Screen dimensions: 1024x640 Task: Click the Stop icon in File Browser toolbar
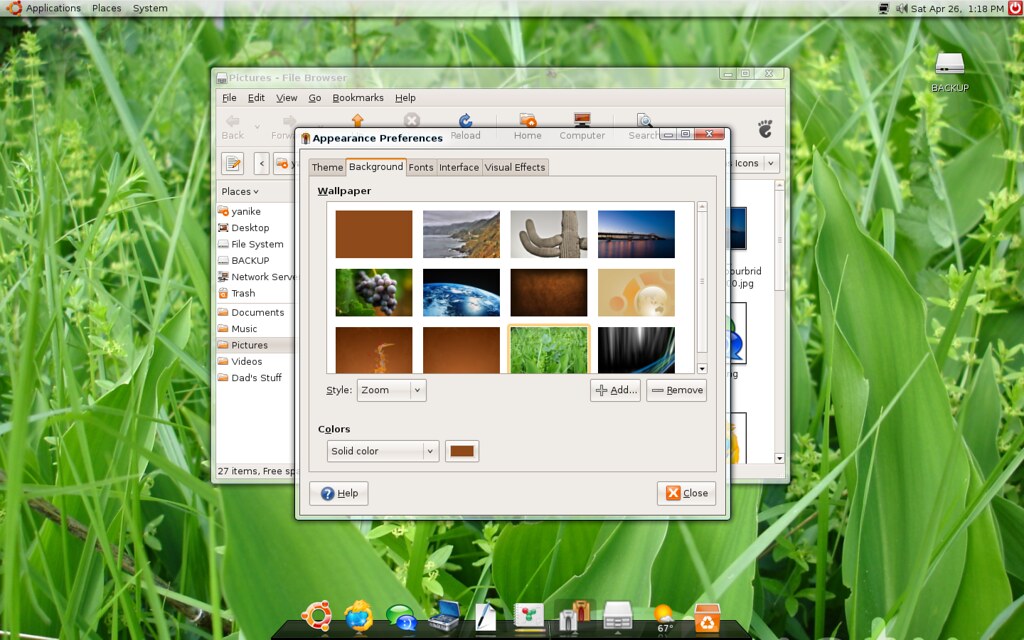[411, 120]
